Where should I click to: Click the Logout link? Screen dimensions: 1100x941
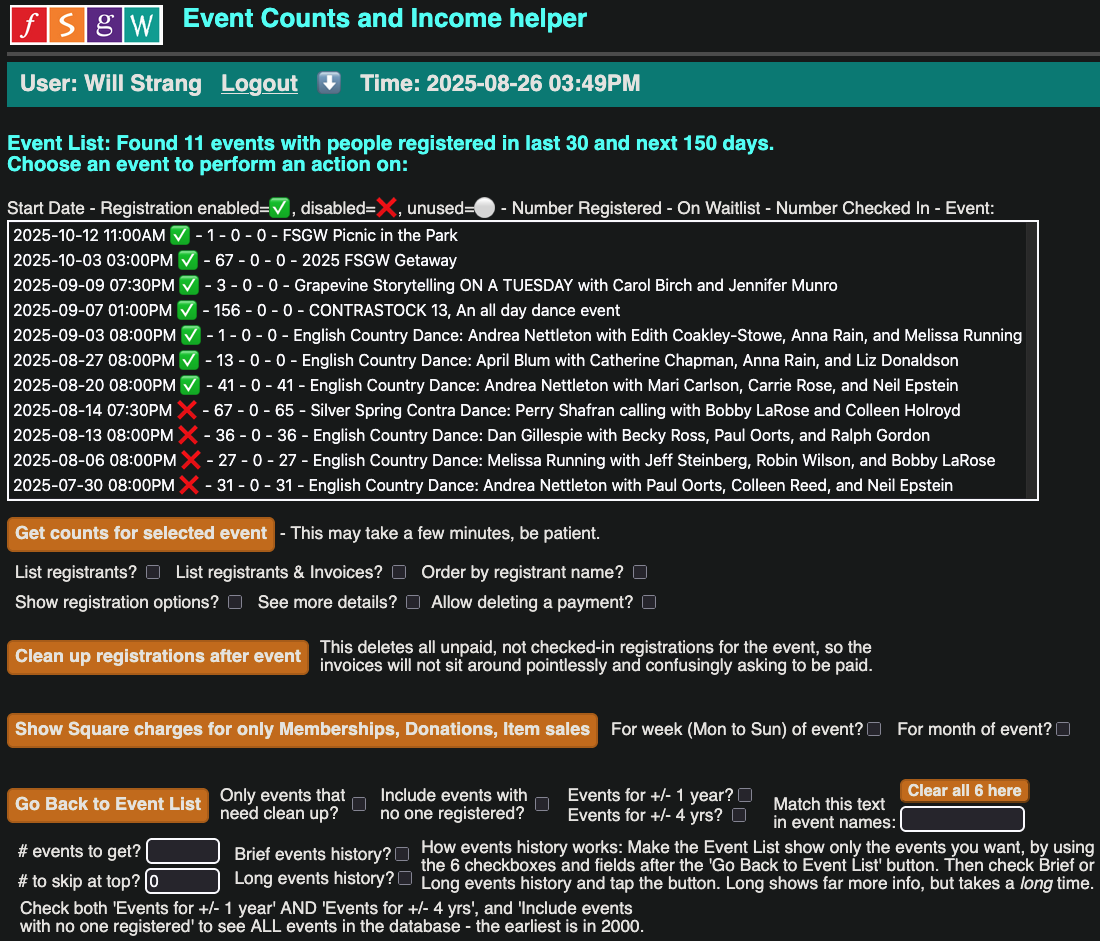pyautogui.click(x=259, y=84)
